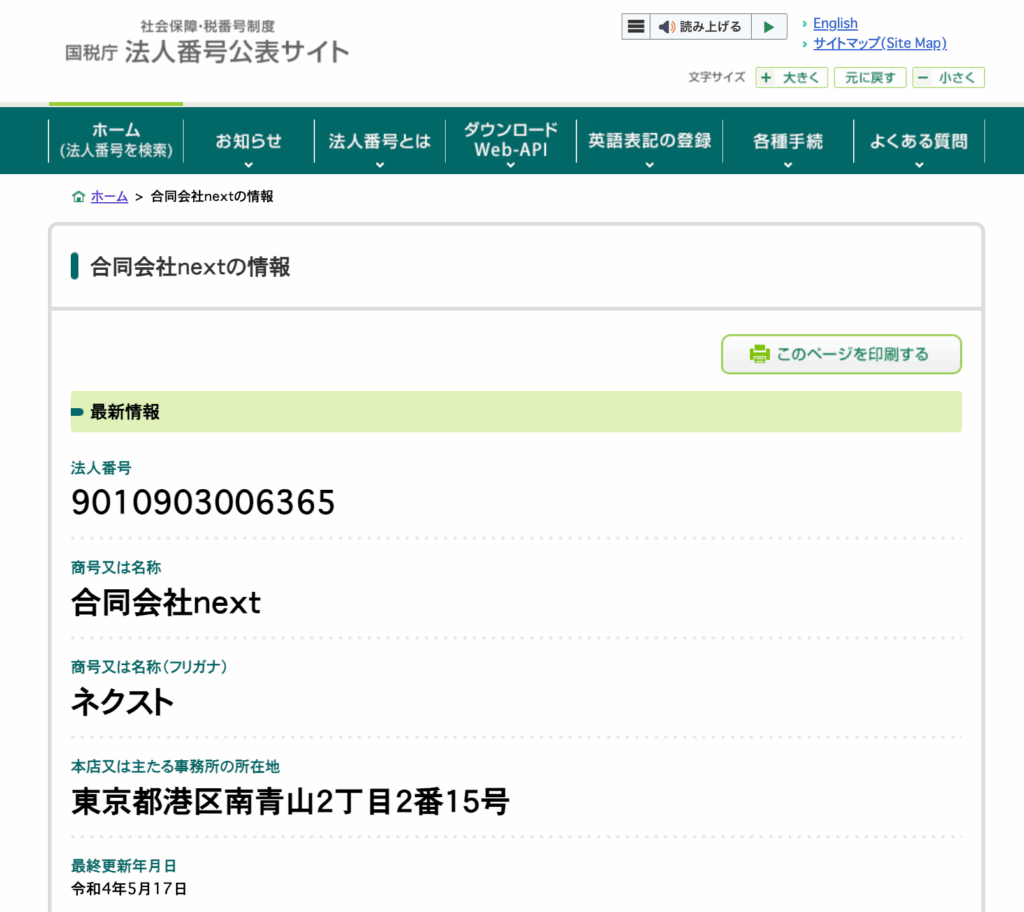Viewport: 1024px width, 912px height.
Task: Expand chevron under 各種手続
Action: coord(788,165)
